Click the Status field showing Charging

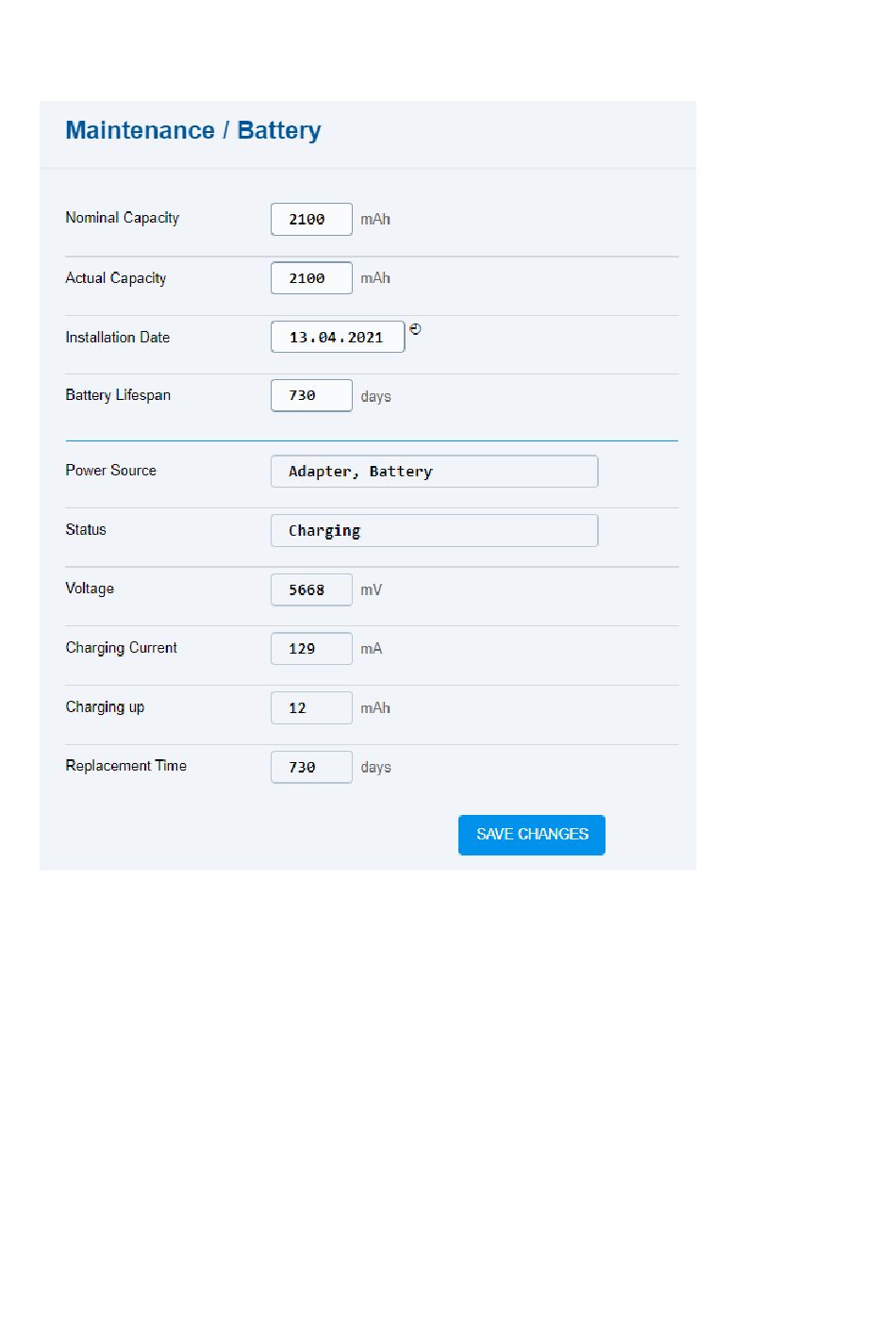[x=434, y=530]
